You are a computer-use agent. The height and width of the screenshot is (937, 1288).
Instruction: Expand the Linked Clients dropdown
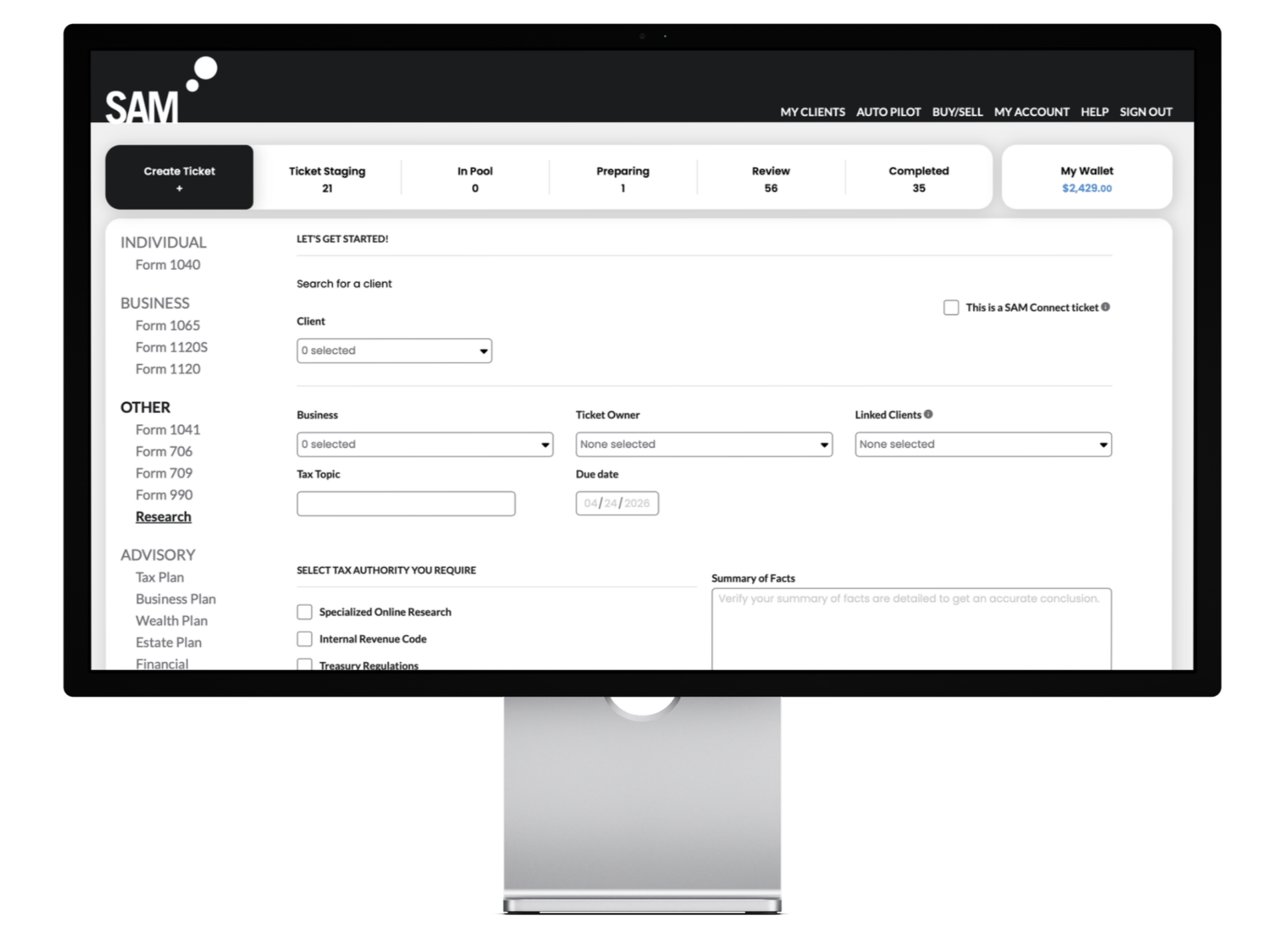click(x=983, y=444)
